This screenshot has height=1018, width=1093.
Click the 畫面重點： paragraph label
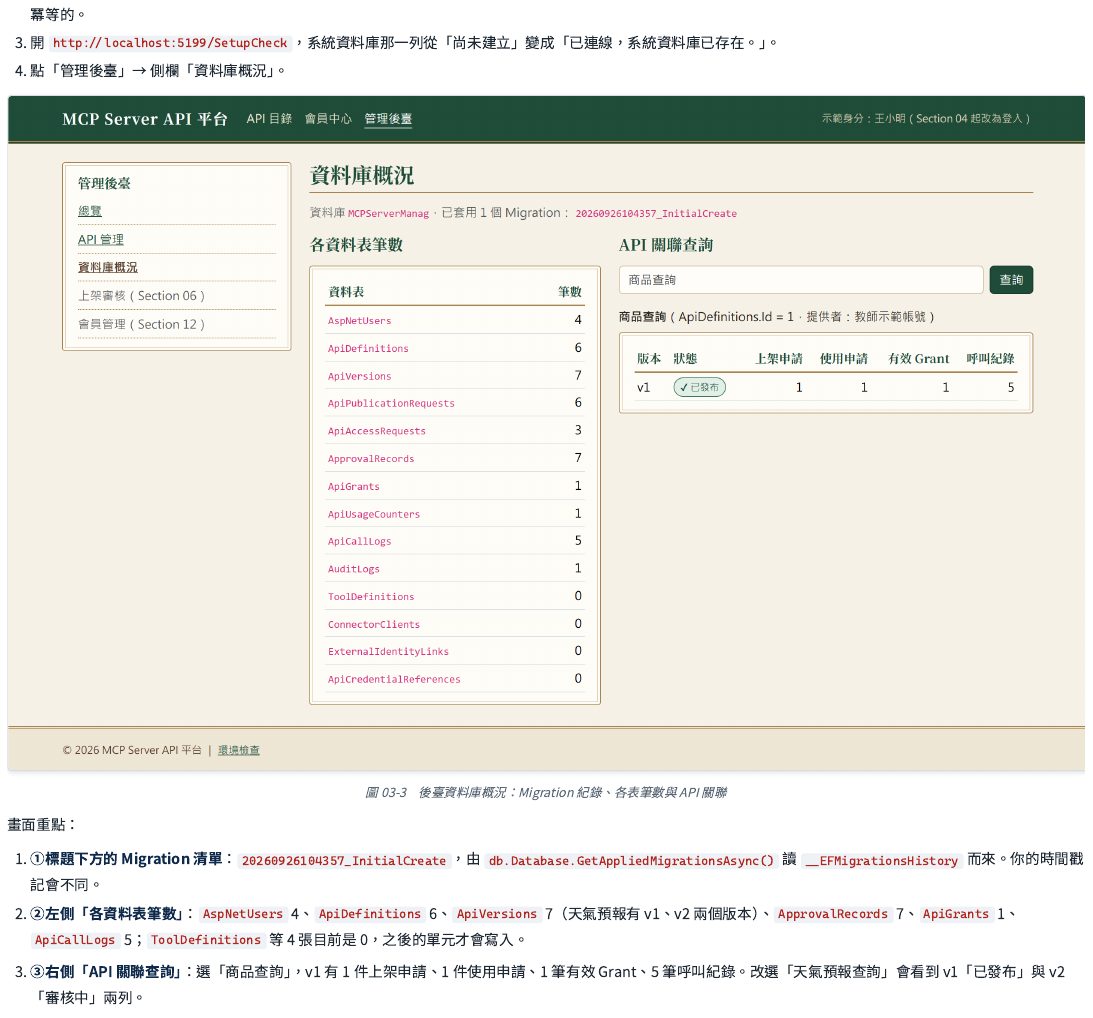tap(42, 825)
